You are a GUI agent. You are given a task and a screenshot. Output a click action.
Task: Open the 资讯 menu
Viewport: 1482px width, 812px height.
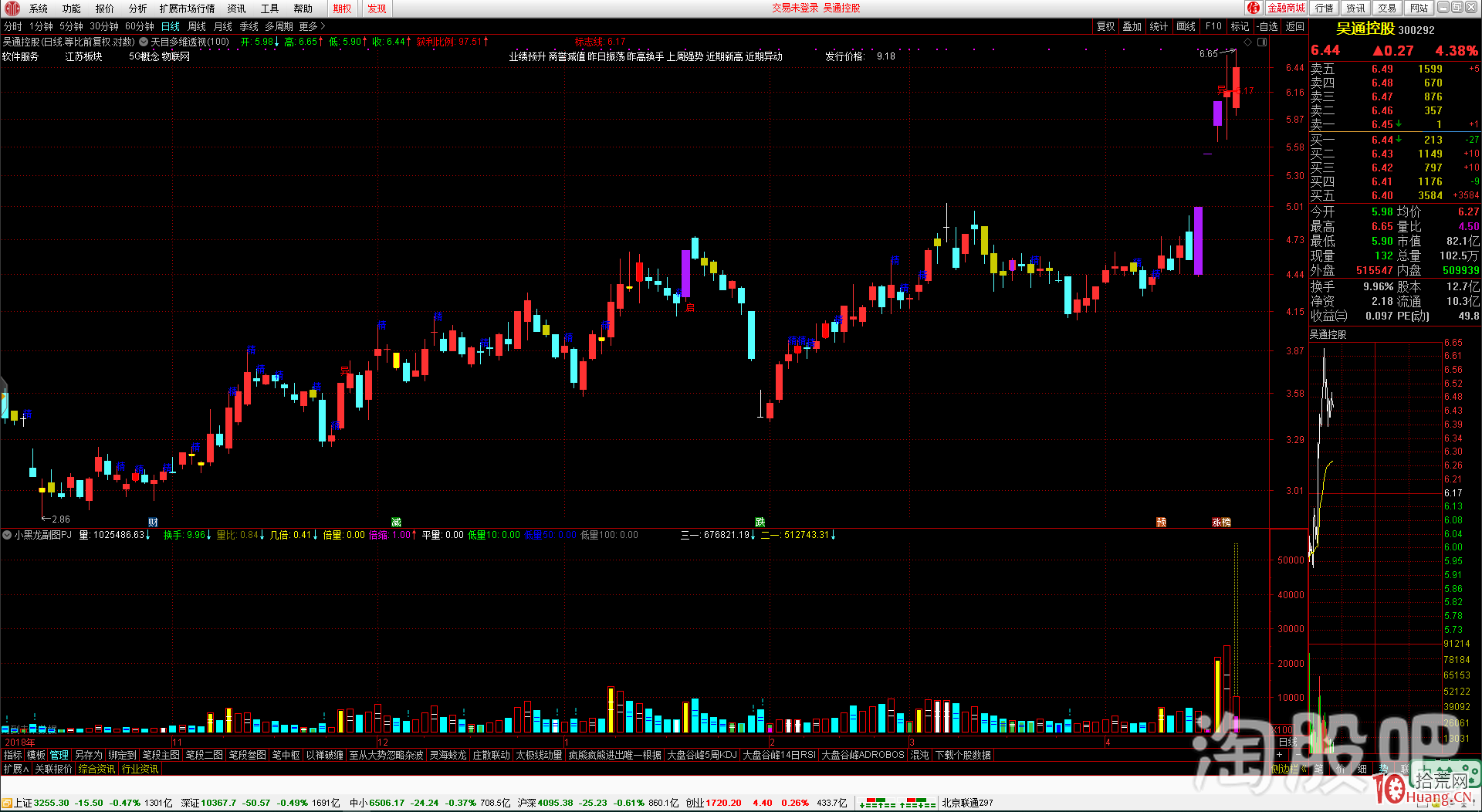[237, 8]
